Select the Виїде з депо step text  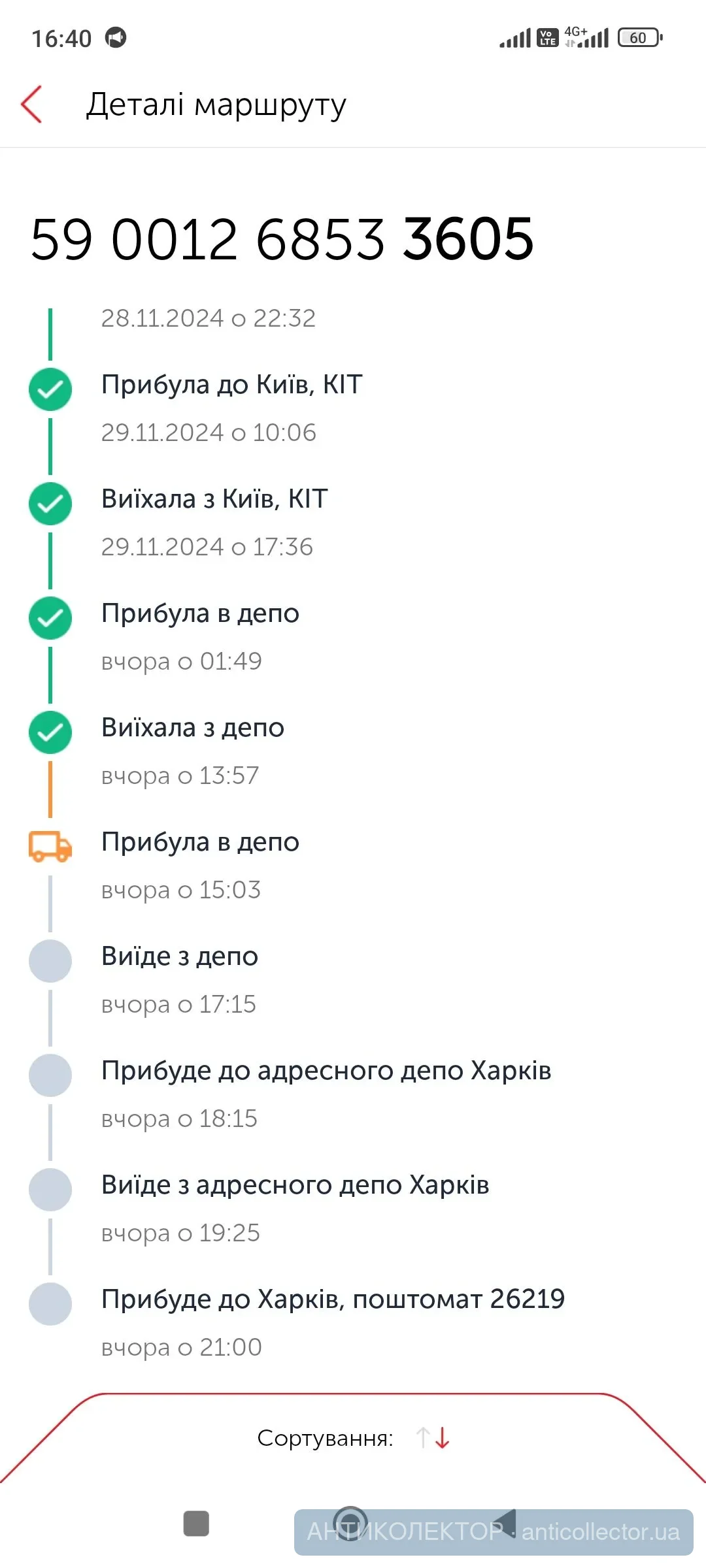click(180, 956)
